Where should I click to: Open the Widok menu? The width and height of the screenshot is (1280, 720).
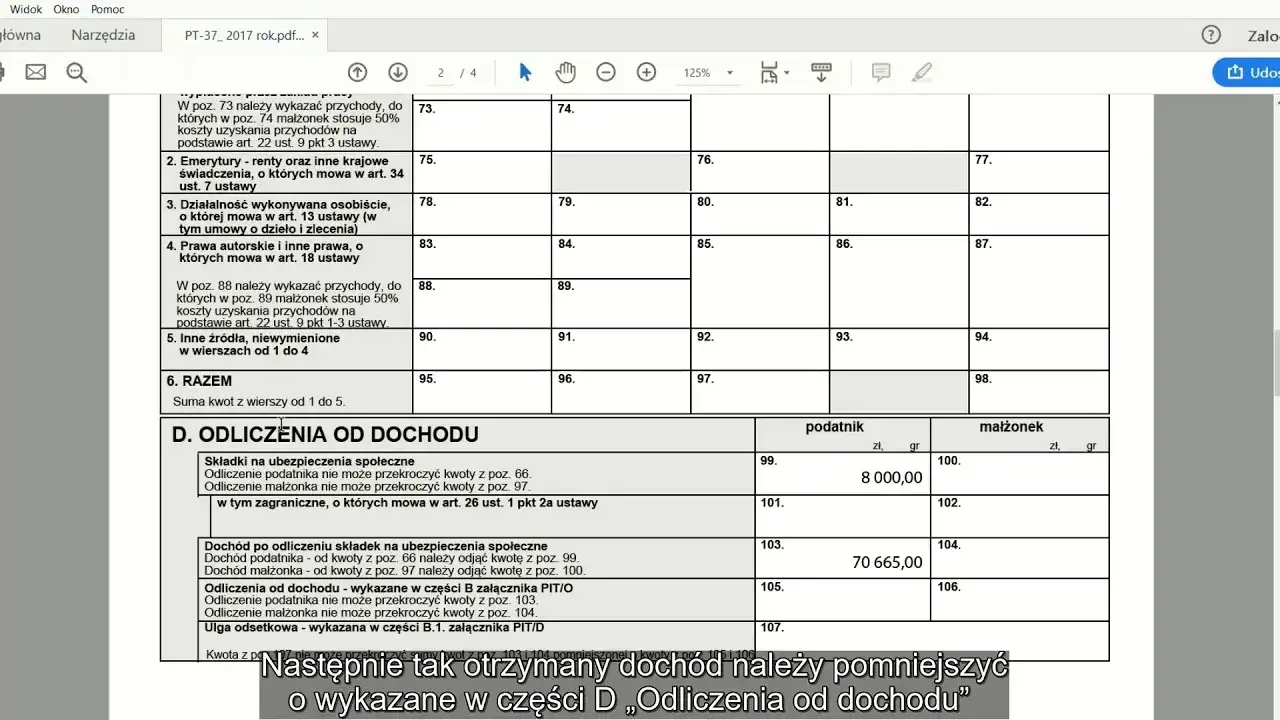tap(25, 8)
